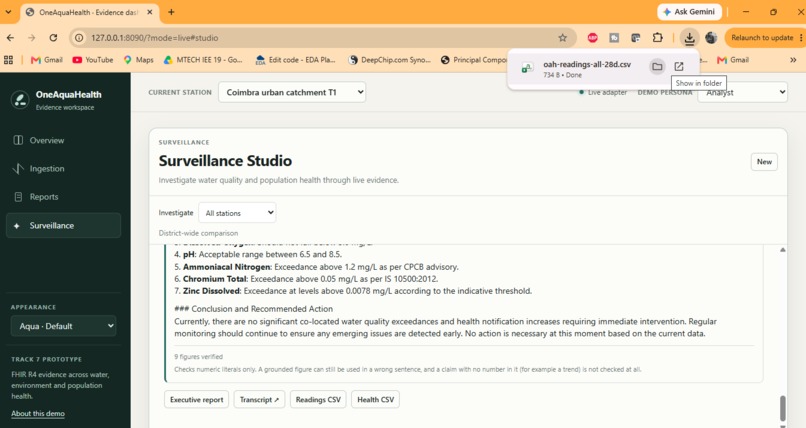This screenshot has width=806, height=428.
Task: Open DeepChip.com bookmark
Action: (390, 60)
